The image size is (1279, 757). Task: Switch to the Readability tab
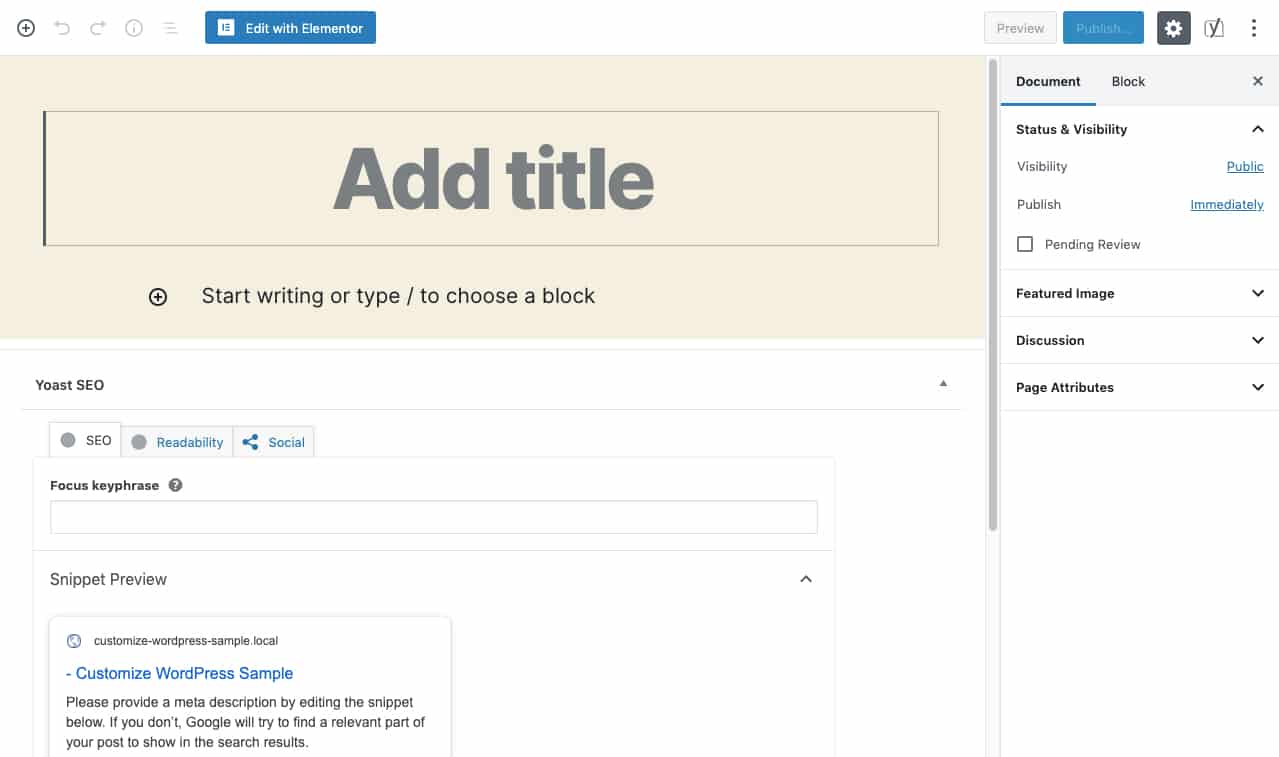[x=188, y=441]
